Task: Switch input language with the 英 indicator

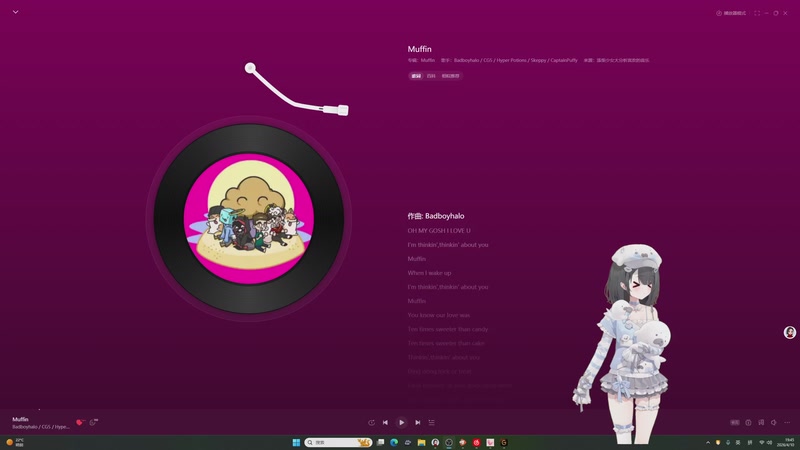Action: click(x=738, y=442)
